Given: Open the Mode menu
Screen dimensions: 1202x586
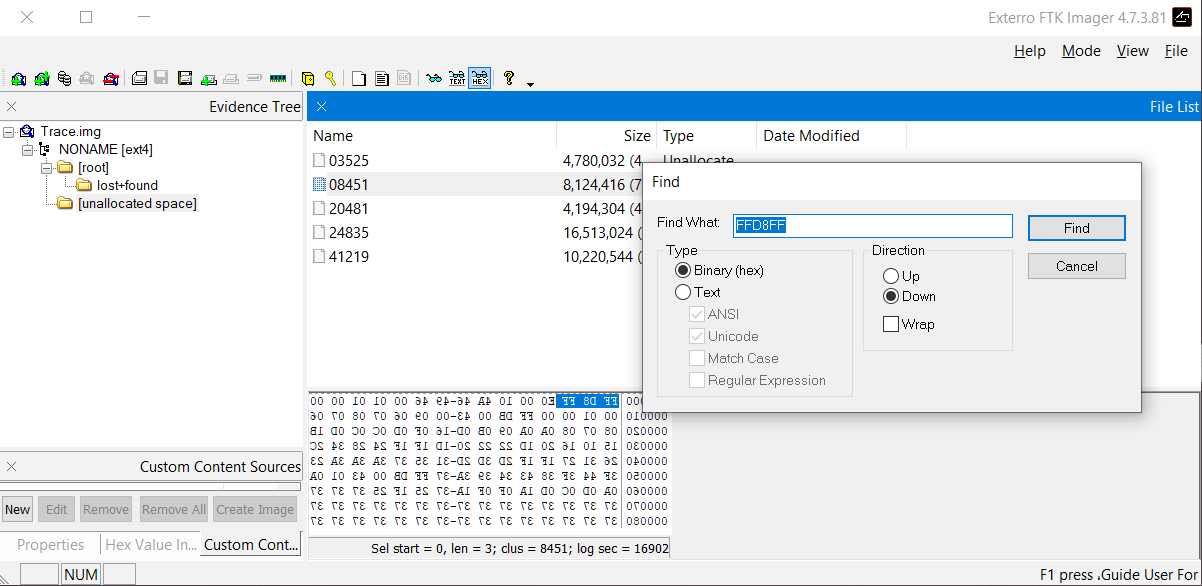Looking at the screenshot, I should pos(1081,51).
